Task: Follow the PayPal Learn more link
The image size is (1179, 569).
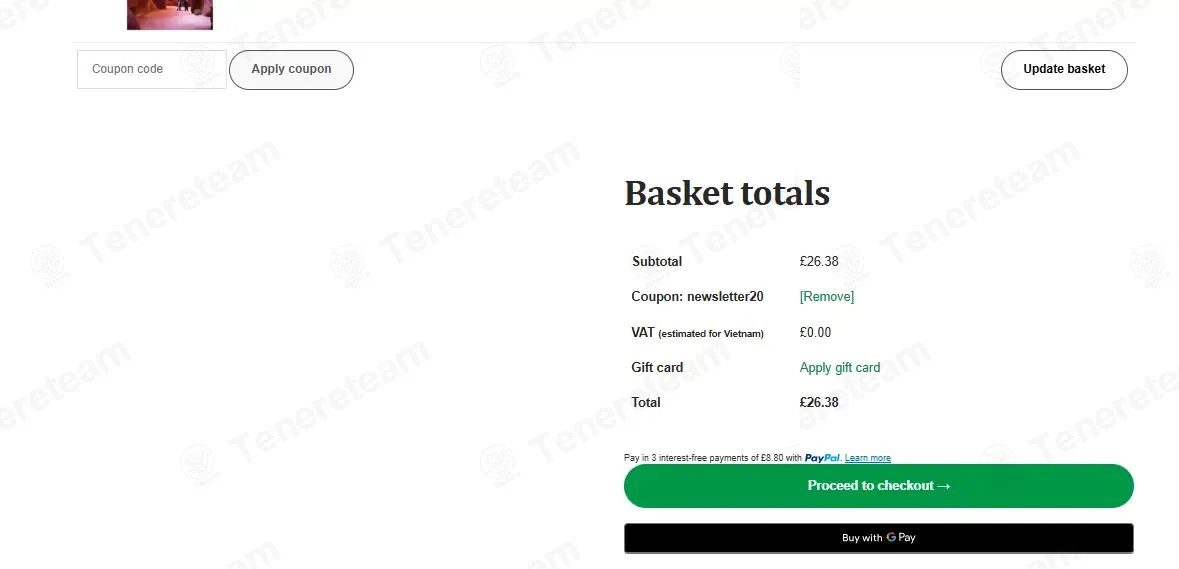Action: (868, 458)
